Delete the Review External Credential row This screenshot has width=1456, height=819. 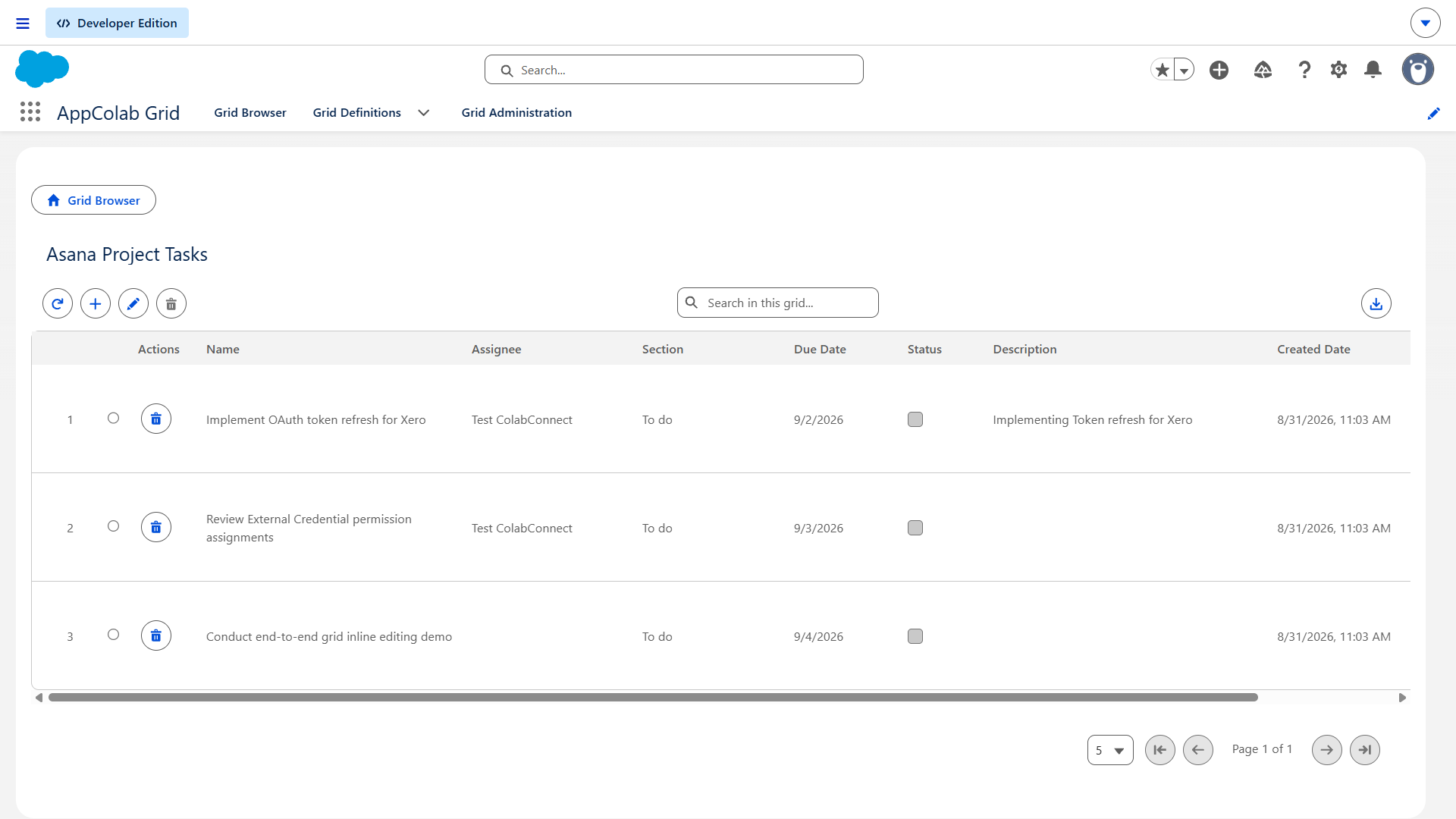(x=156, y=527)
